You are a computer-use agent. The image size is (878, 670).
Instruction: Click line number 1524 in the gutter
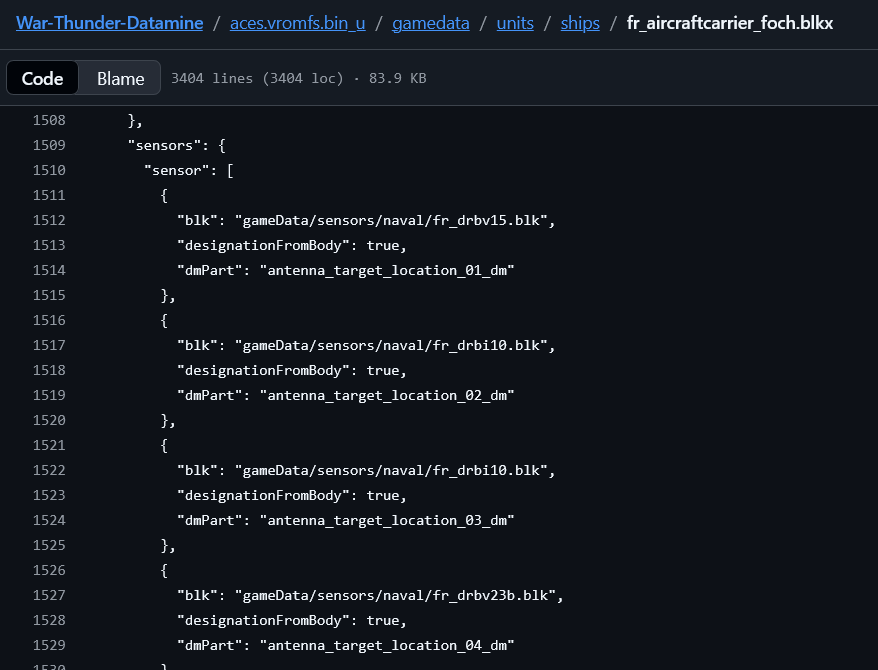pos(49,520)
